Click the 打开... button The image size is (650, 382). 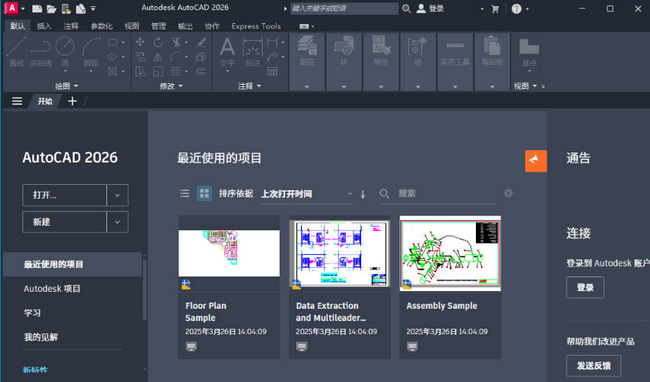[x=64, y=195]
